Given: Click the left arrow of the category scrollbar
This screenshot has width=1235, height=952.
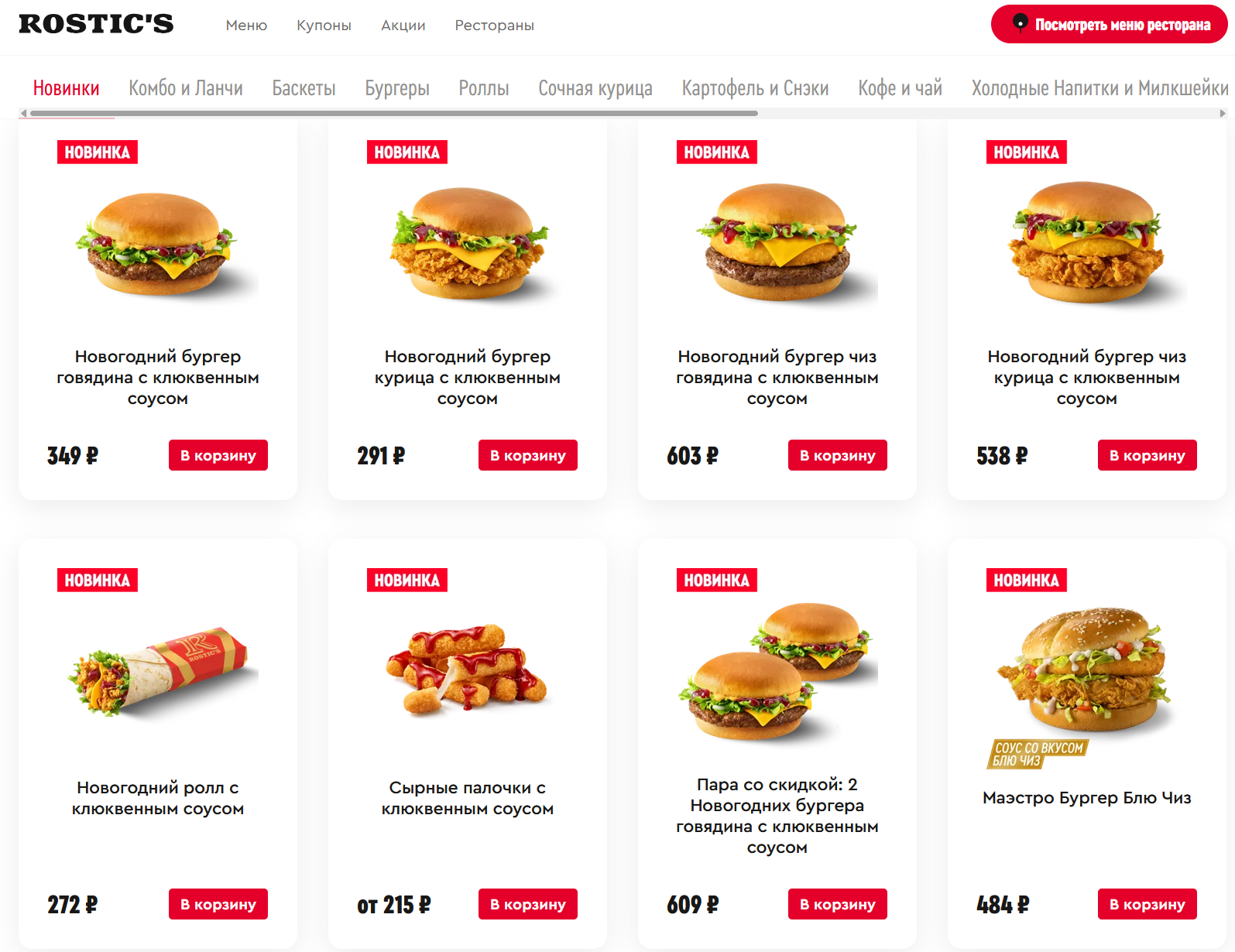Looking at the screenshot, I should pos(23,113).
